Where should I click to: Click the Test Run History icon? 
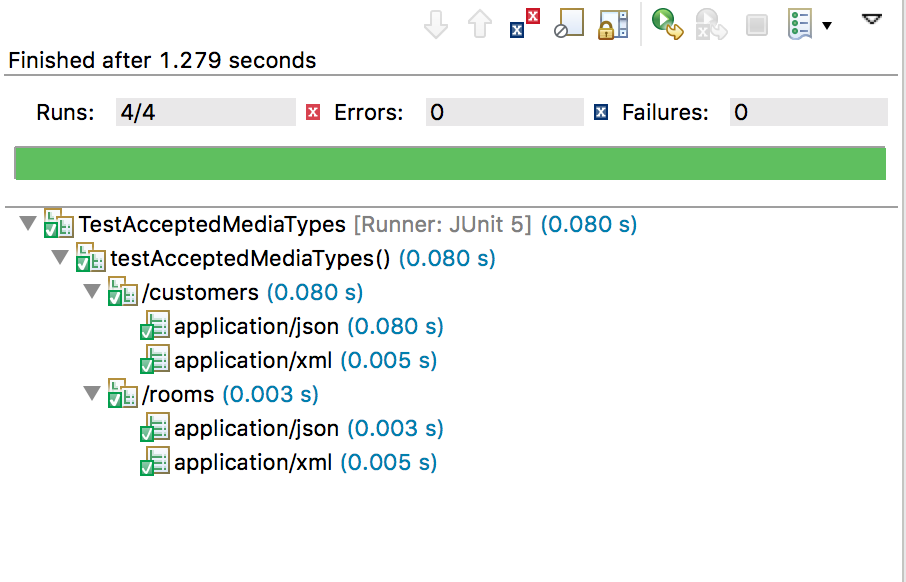(801, 24)
